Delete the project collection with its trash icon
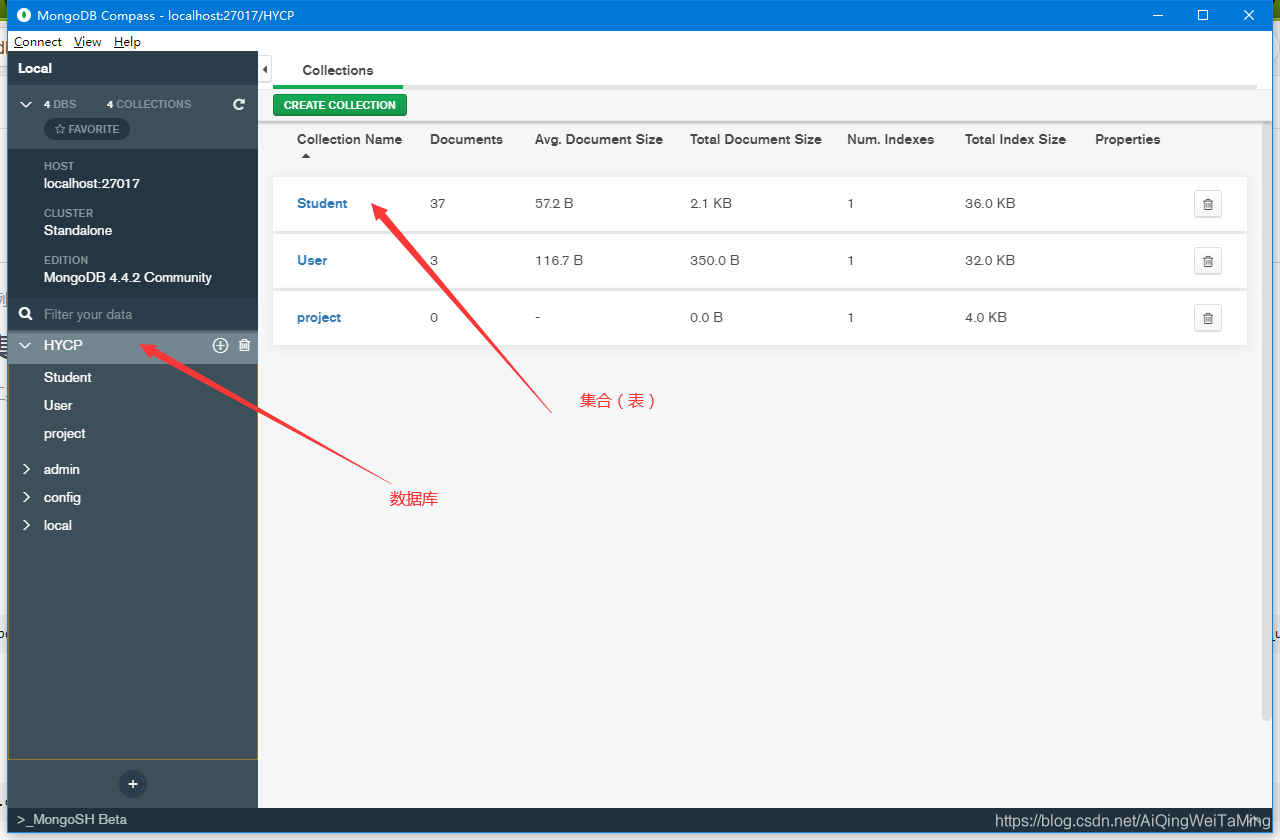The image size is (1280, 840). click(x=1207, y=317)
